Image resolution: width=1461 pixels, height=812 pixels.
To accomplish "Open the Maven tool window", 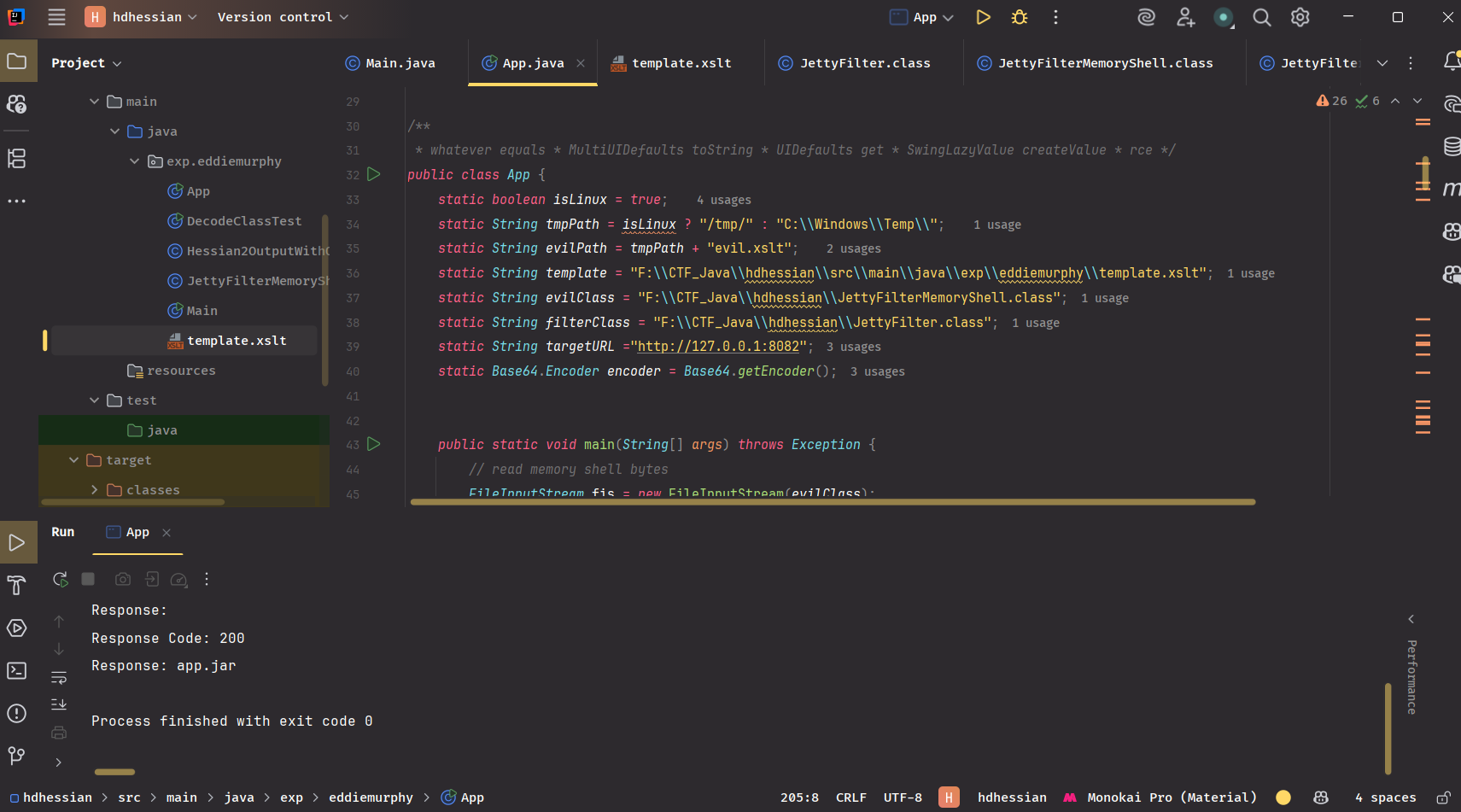I will click(x=1451, y=189).
